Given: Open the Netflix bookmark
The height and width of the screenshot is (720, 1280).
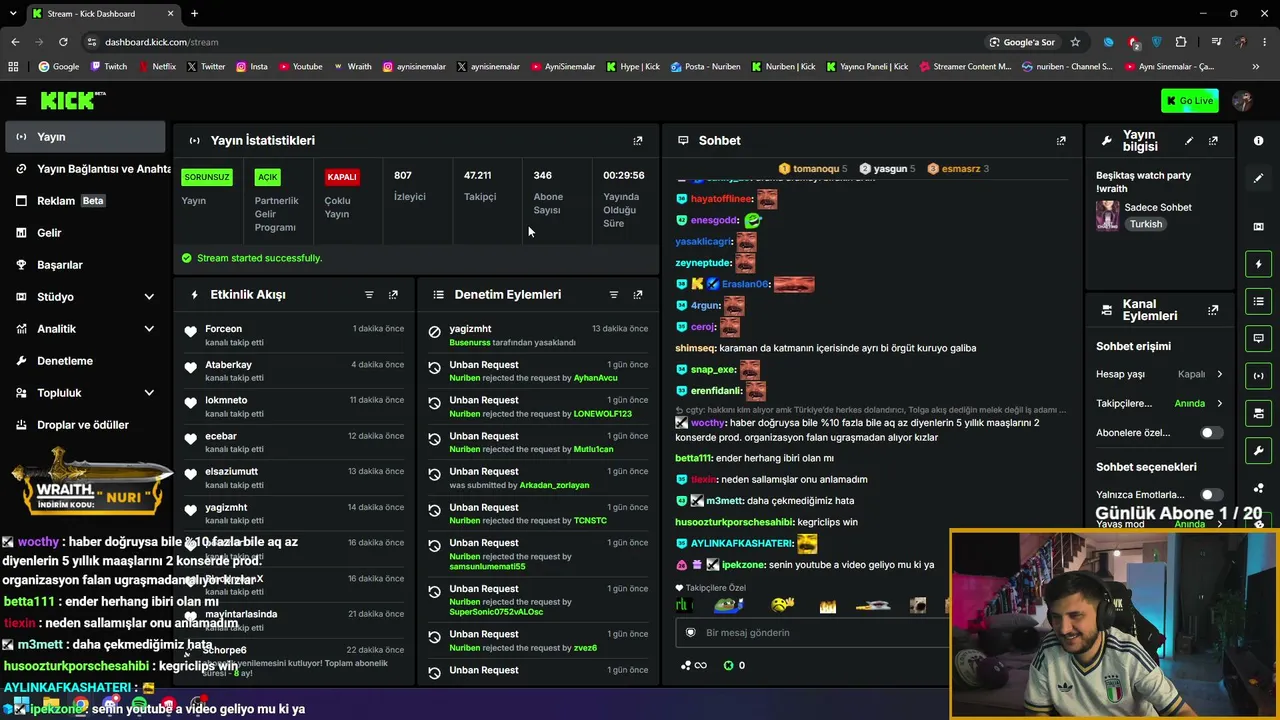Looking at the screenshot, I should pos(156,67).
